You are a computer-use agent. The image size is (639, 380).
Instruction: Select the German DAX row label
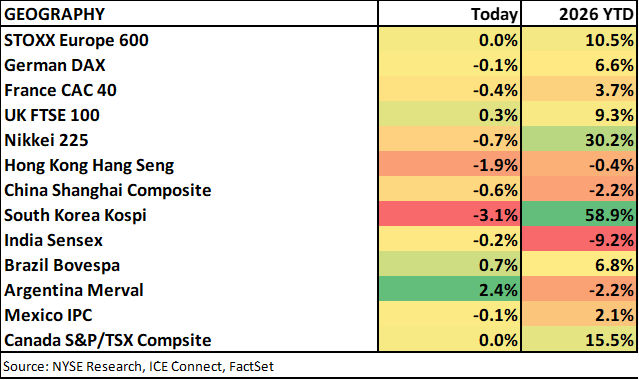(55, 65)
